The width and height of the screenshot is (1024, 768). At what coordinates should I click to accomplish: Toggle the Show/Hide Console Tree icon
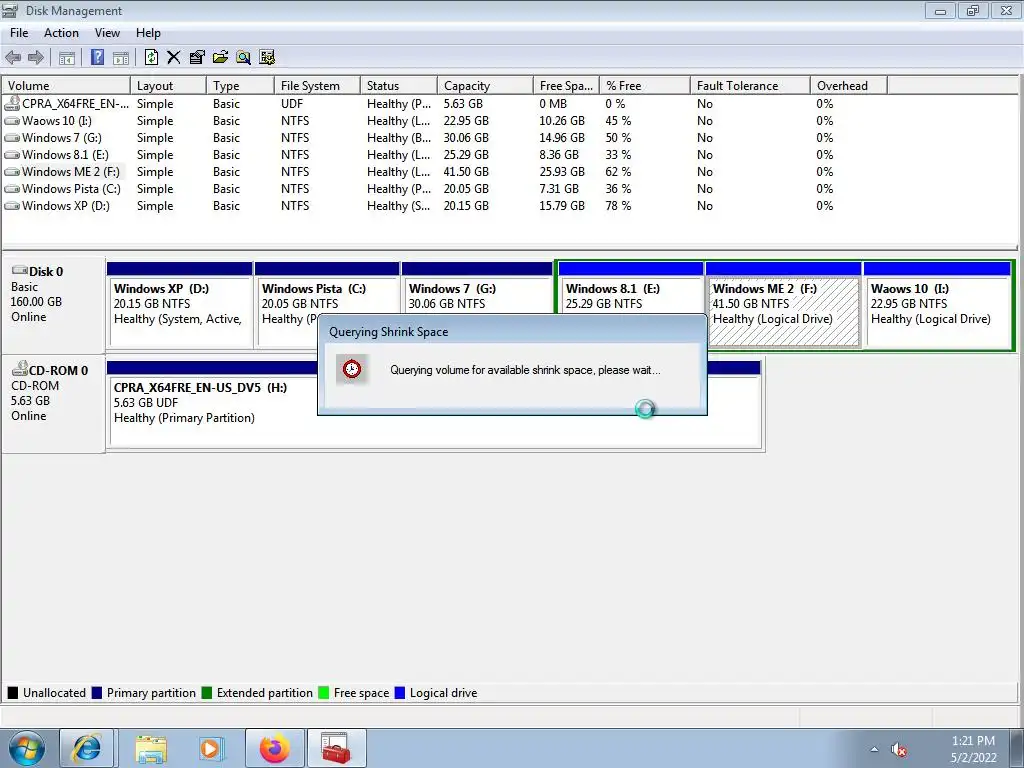click(x=67, y=57)
